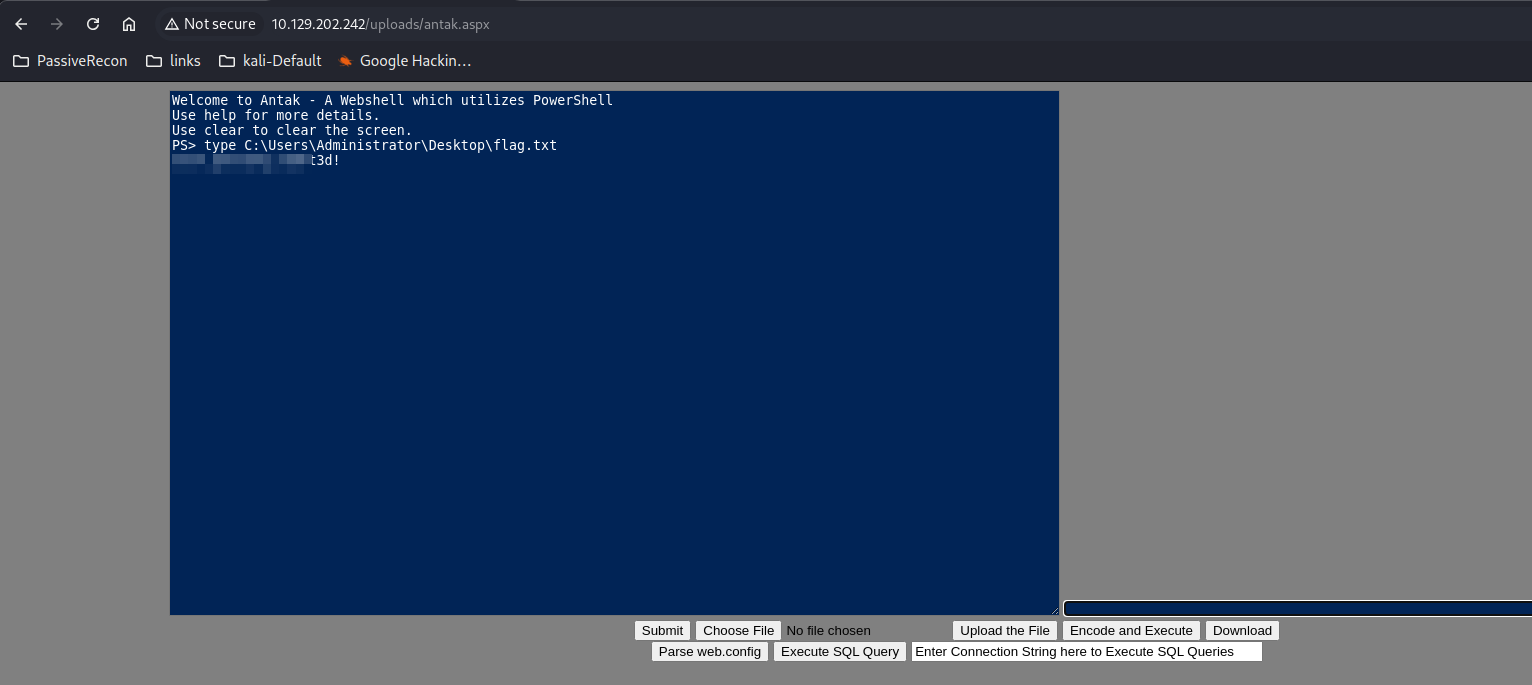Click the browser forward arrow
The width and height of the screenshot is (1532, 685).
tap(57, 24)
